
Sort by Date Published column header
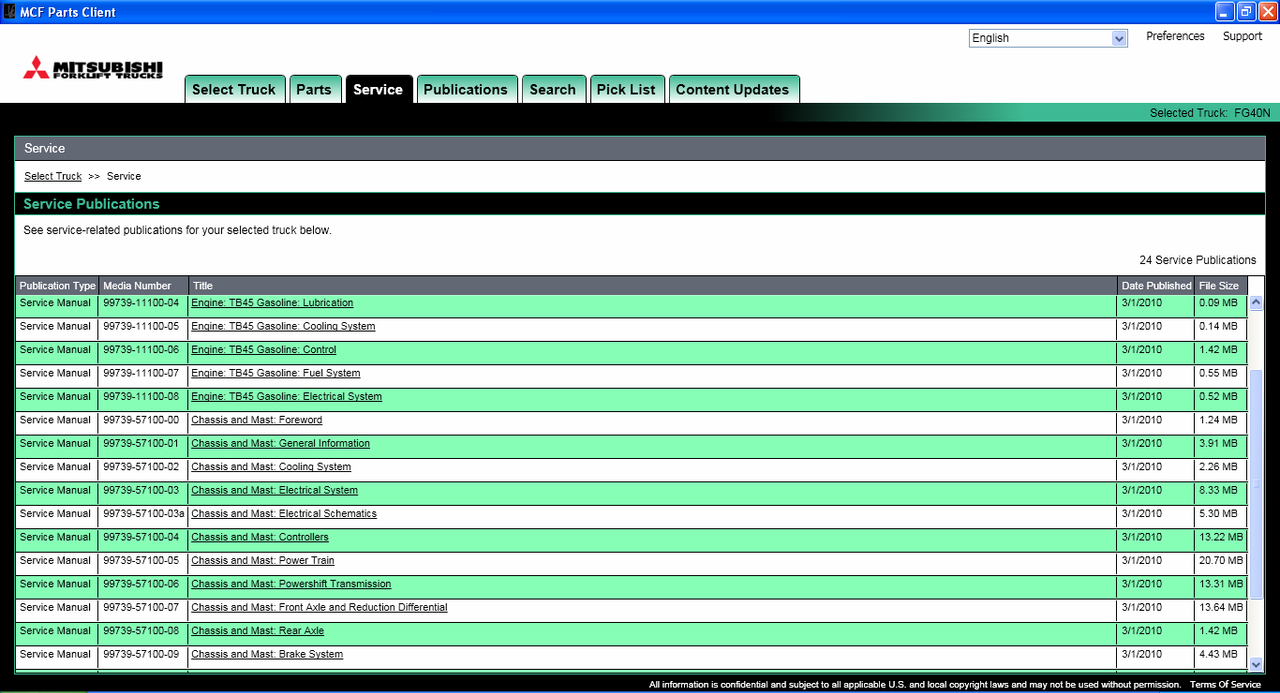(x=1156, y=286)
